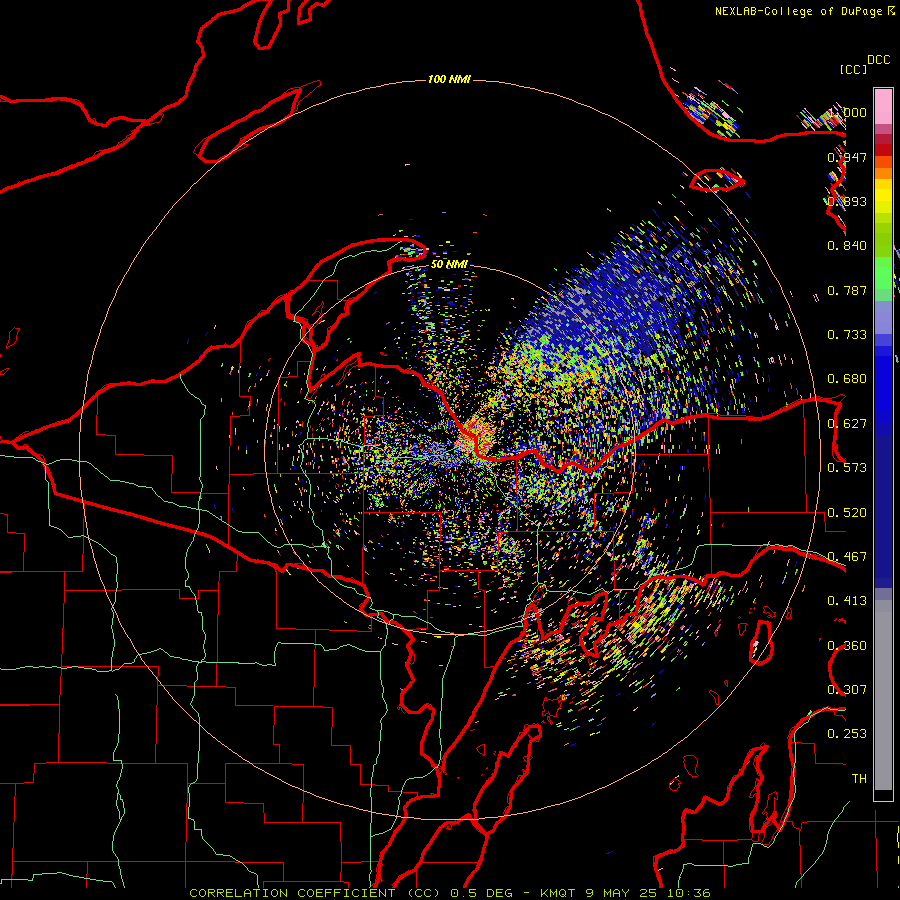
Task: Click the DCC label above the color scale
Action: pyautogui.click(x=879, y=60)
